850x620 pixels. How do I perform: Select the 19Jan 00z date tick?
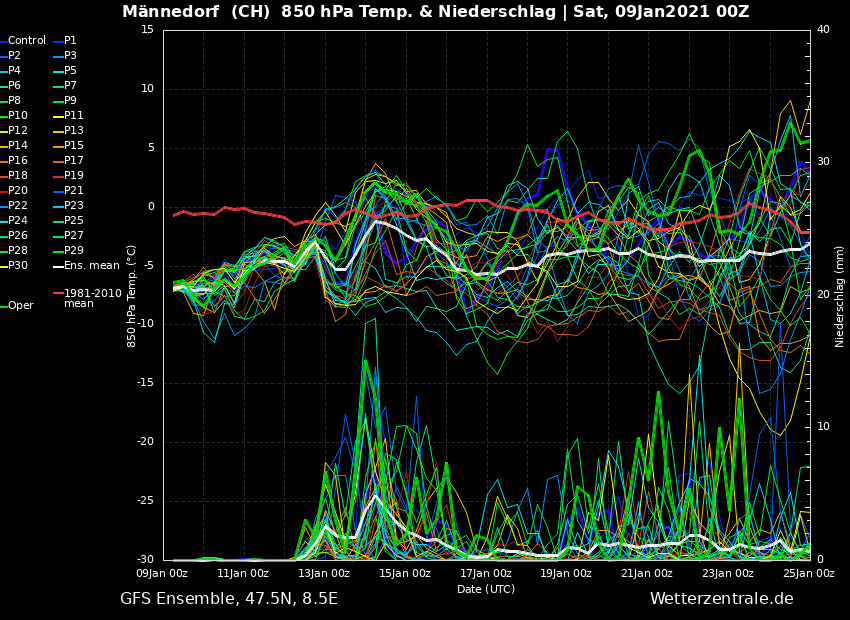tap(566, 574)
